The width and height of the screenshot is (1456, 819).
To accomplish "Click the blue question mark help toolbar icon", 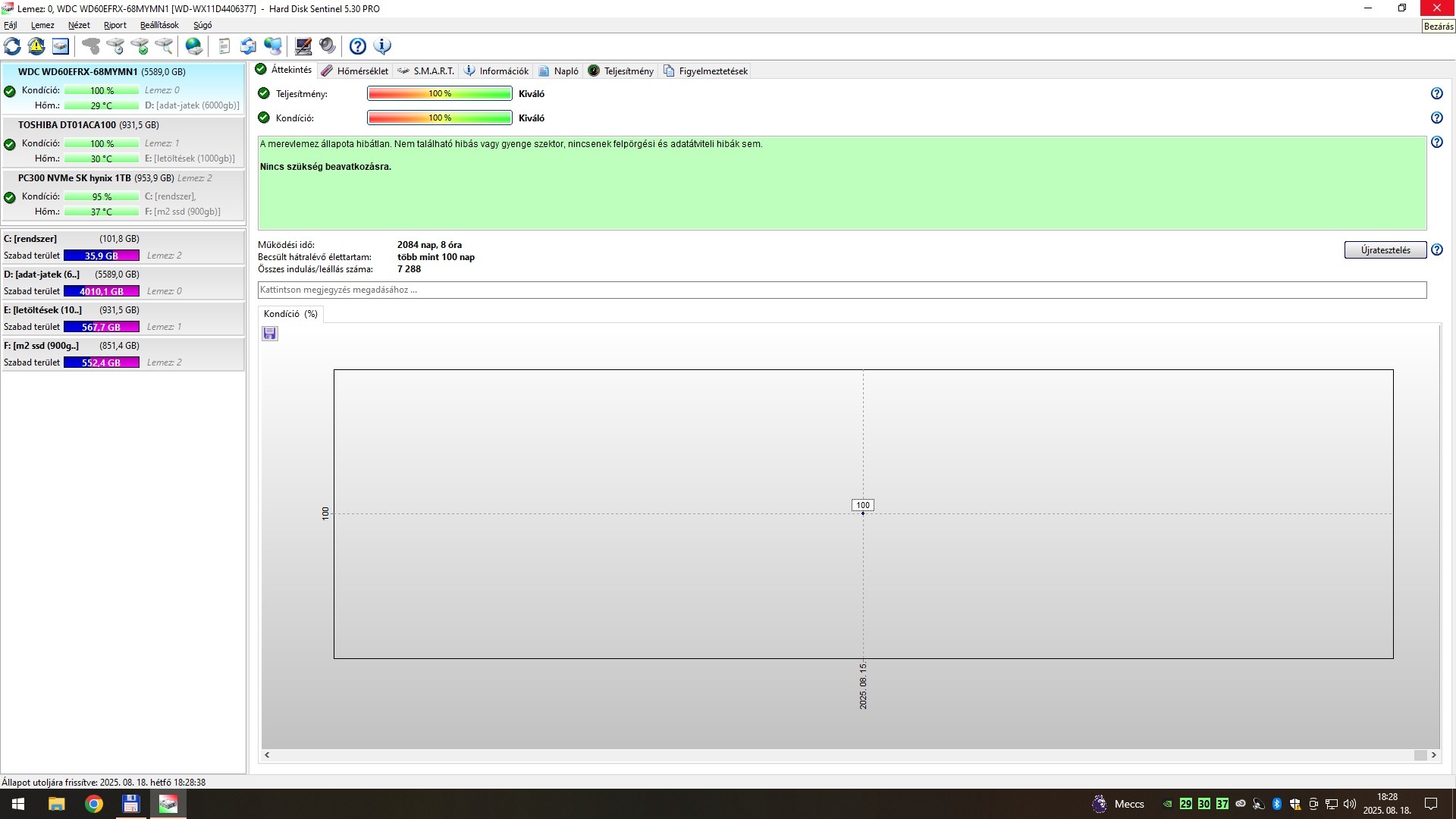I will point(358,46).
